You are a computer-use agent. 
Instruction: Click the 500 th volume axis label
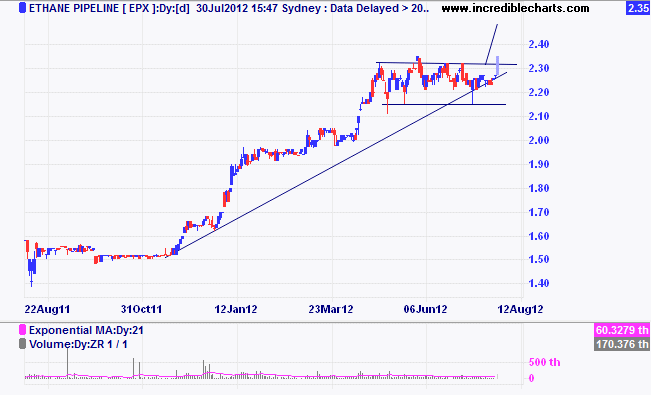click(544, 362)
